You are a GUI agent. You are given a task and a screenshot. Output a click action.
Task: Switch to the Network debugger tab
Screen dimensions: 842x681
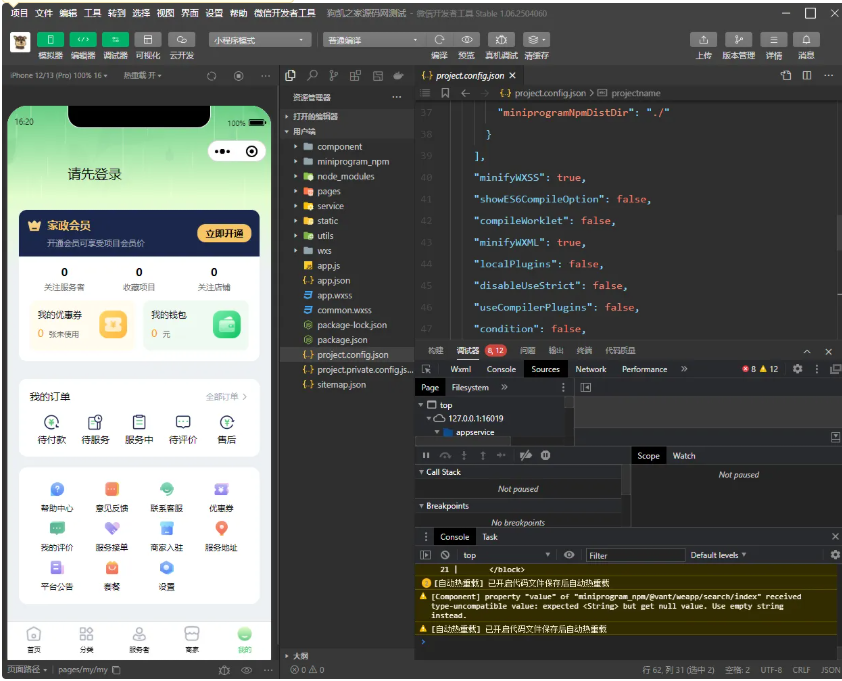591,368
